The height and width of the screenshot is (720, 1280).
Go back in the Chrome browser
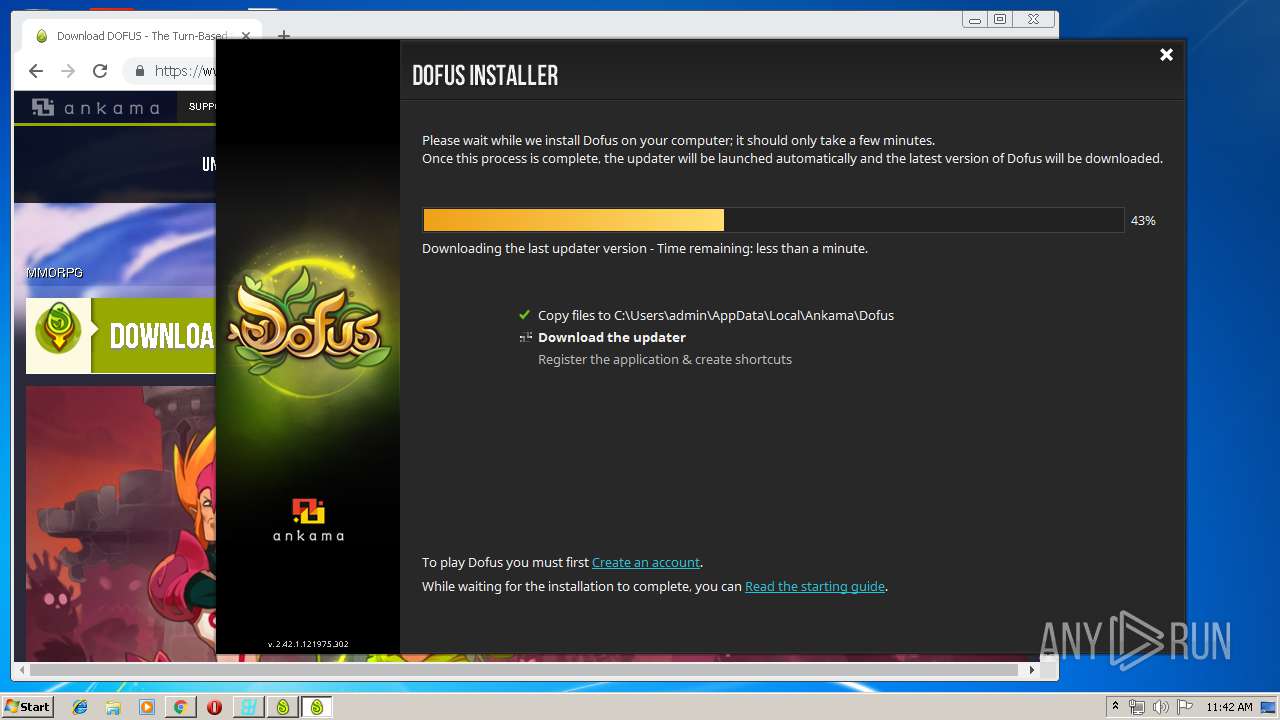pos(36,71)
